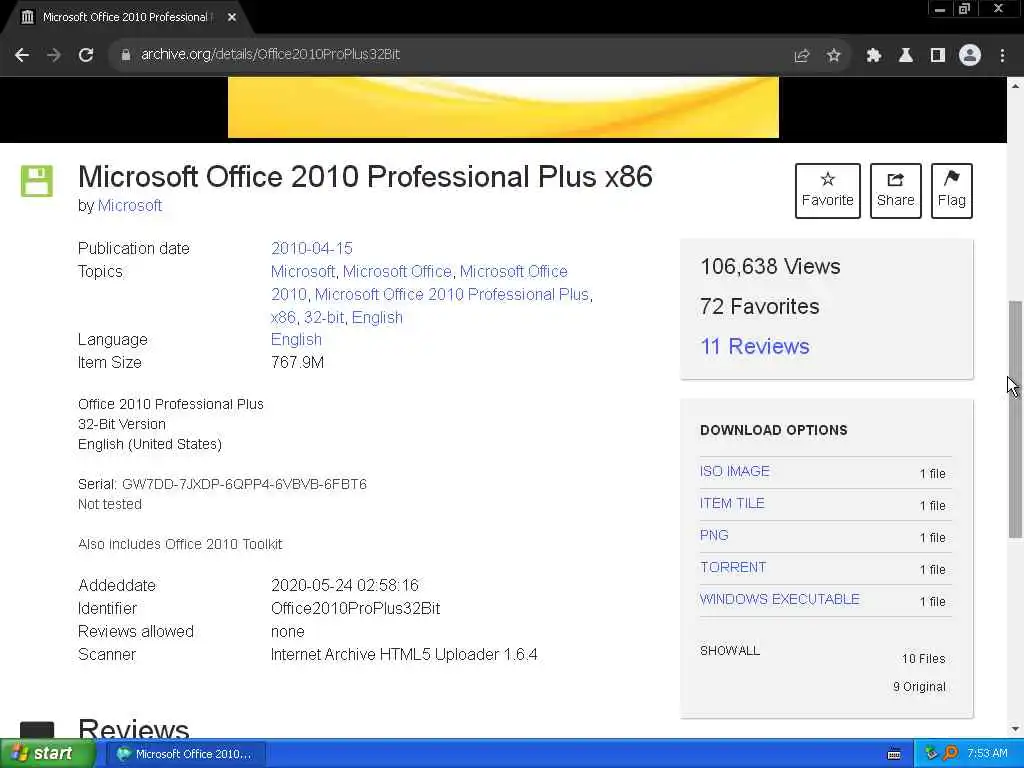Click the green floppy disk software icon
1024x768 pixels.
[x=37, y=181]
